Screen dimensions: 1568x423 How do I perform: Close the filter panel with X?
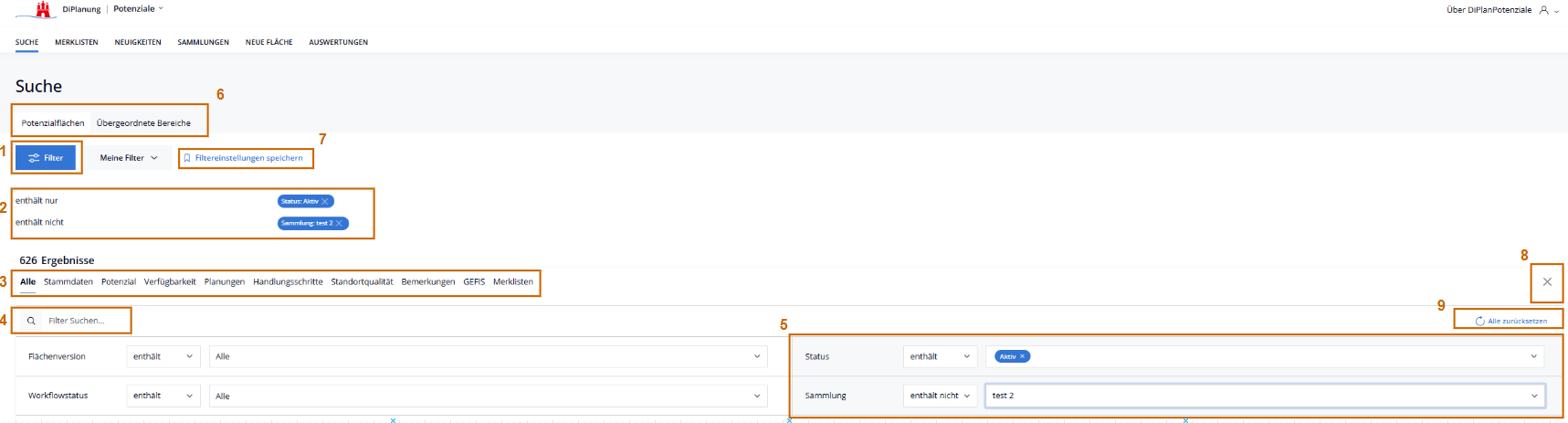[x=1547, y=282]
